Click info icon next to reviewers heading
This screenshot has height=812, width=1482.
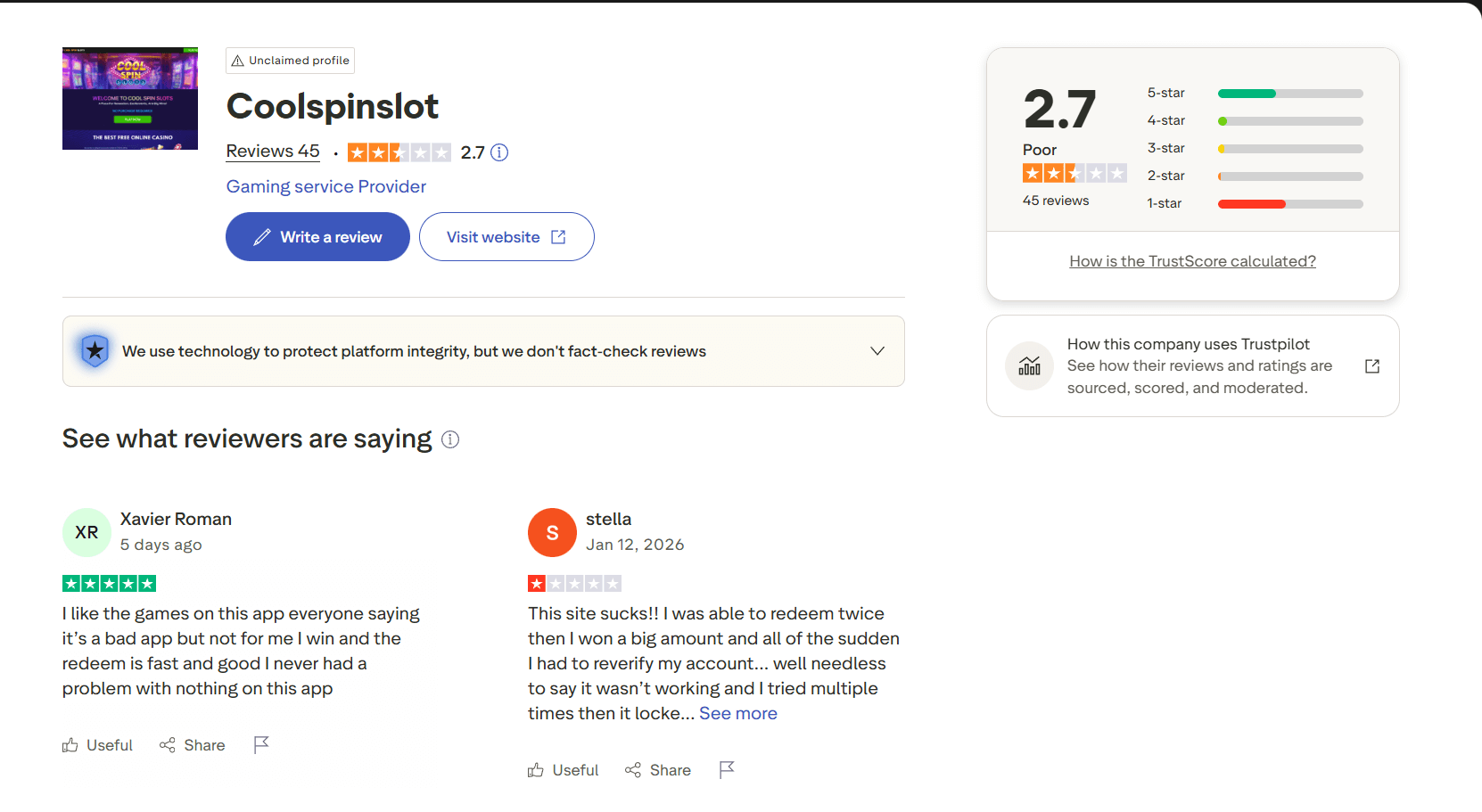click(450, 439)
